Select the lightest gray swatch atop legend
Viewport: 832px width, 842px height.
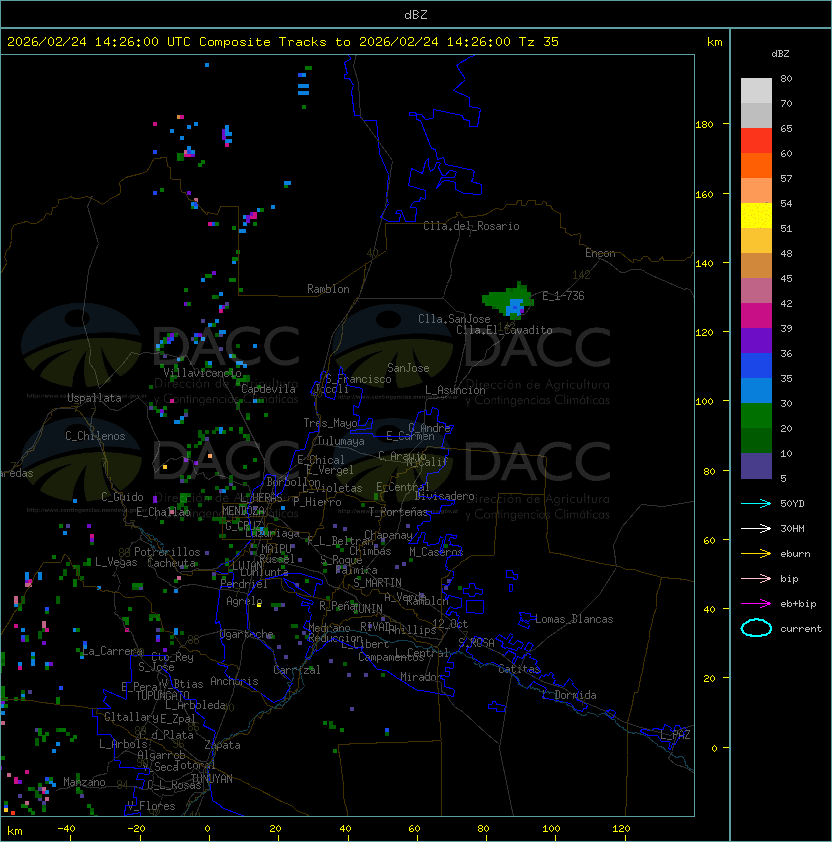click(x=756, y=90)
